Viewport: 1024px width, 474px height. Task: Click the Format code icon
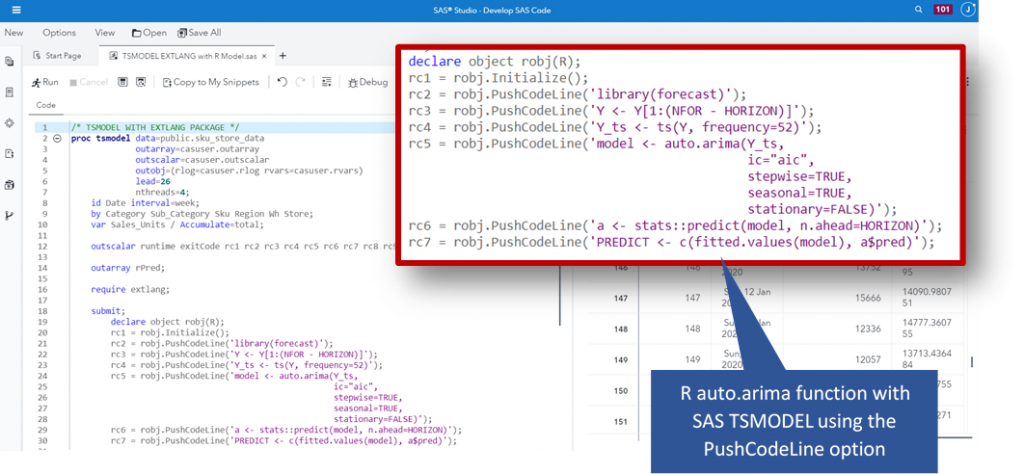click(326, 82)
